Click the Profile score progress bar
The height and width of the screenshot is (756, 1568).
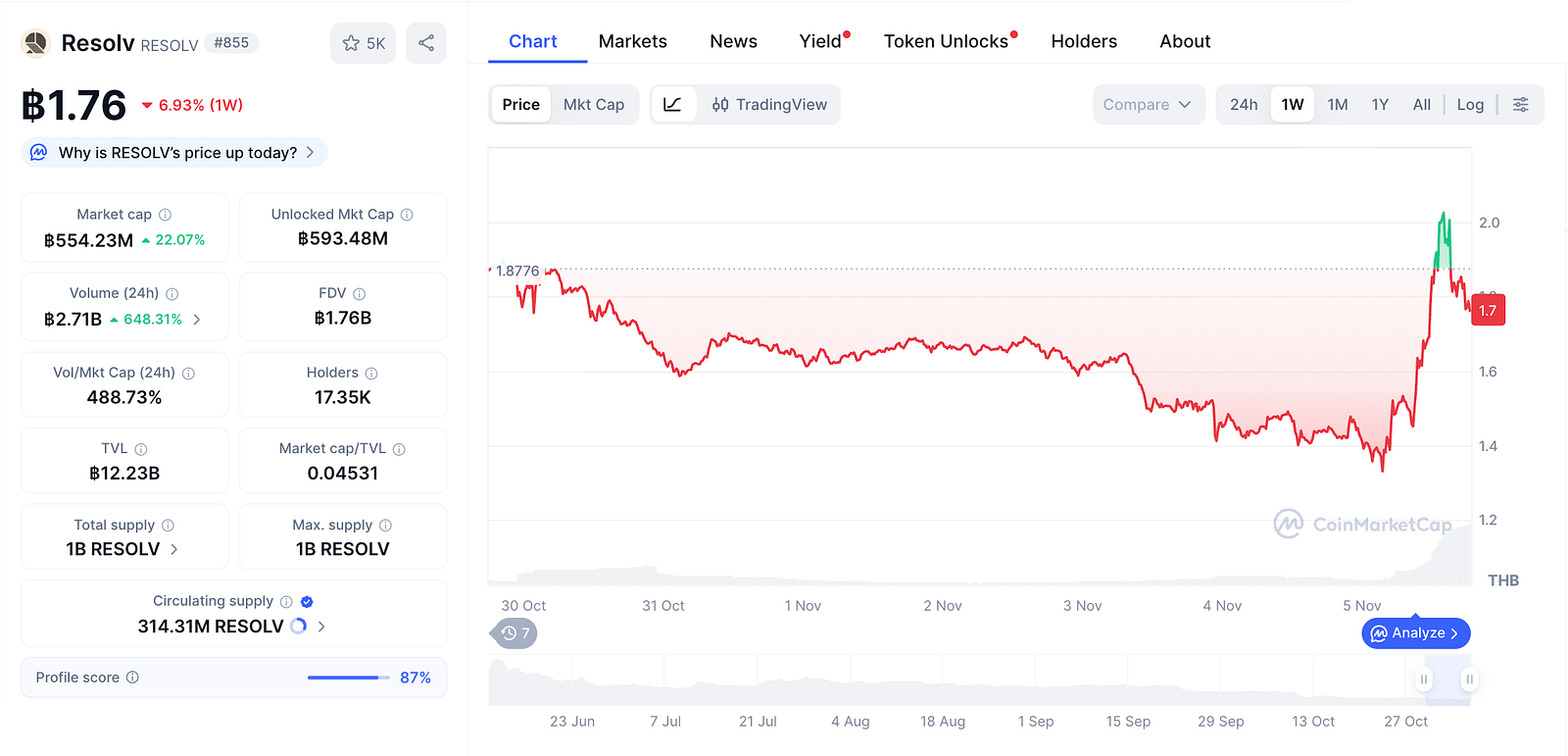pos(348,678)
